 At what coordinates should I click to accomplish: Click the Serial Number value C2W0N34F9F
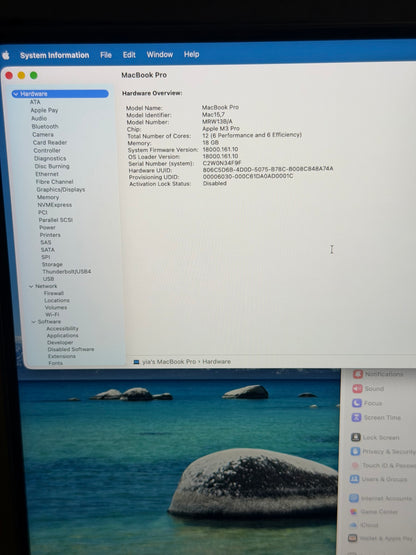click(222, 163)
